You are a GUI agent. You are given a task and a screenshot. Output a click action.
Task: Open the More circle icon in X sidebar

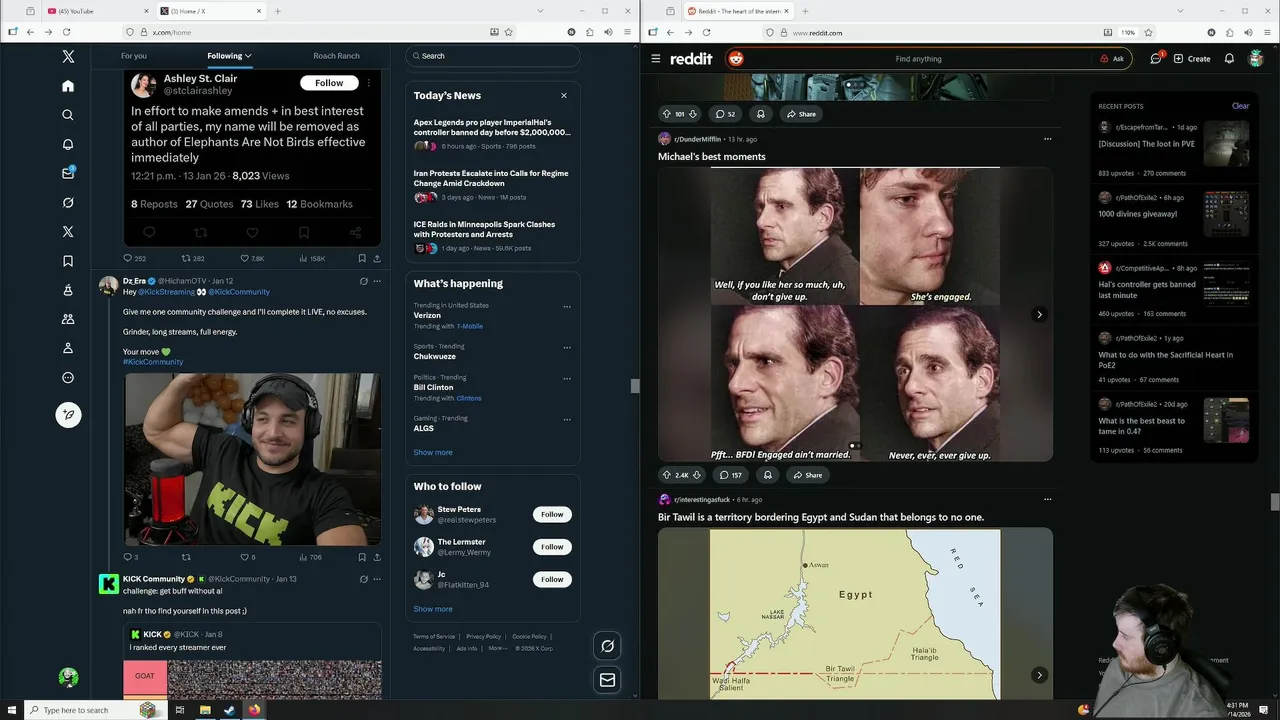coord(68,378)
